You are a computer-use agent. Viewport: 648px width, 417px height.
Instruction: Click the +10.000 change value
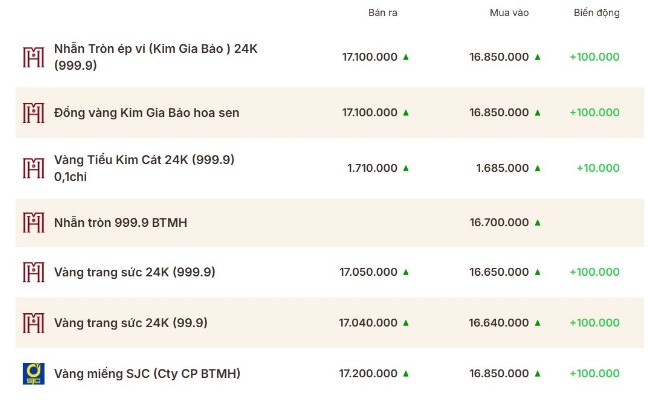(x=597, y=168)
